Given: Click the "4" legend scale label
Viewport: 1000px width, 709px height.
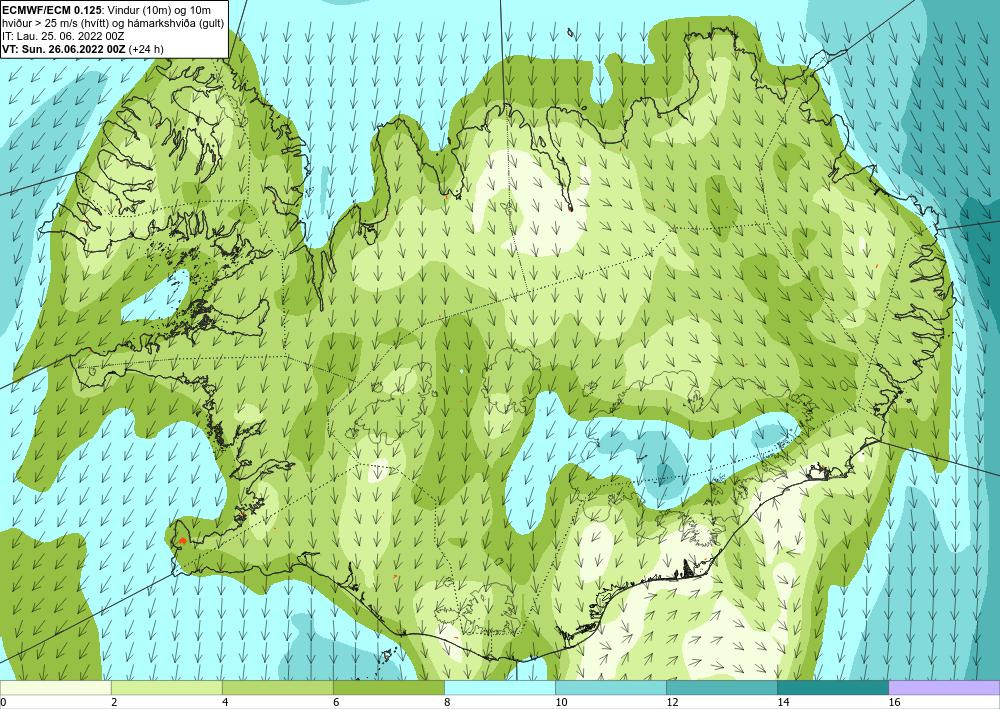Looking at the screenshot, I should (x=225, y=703).
